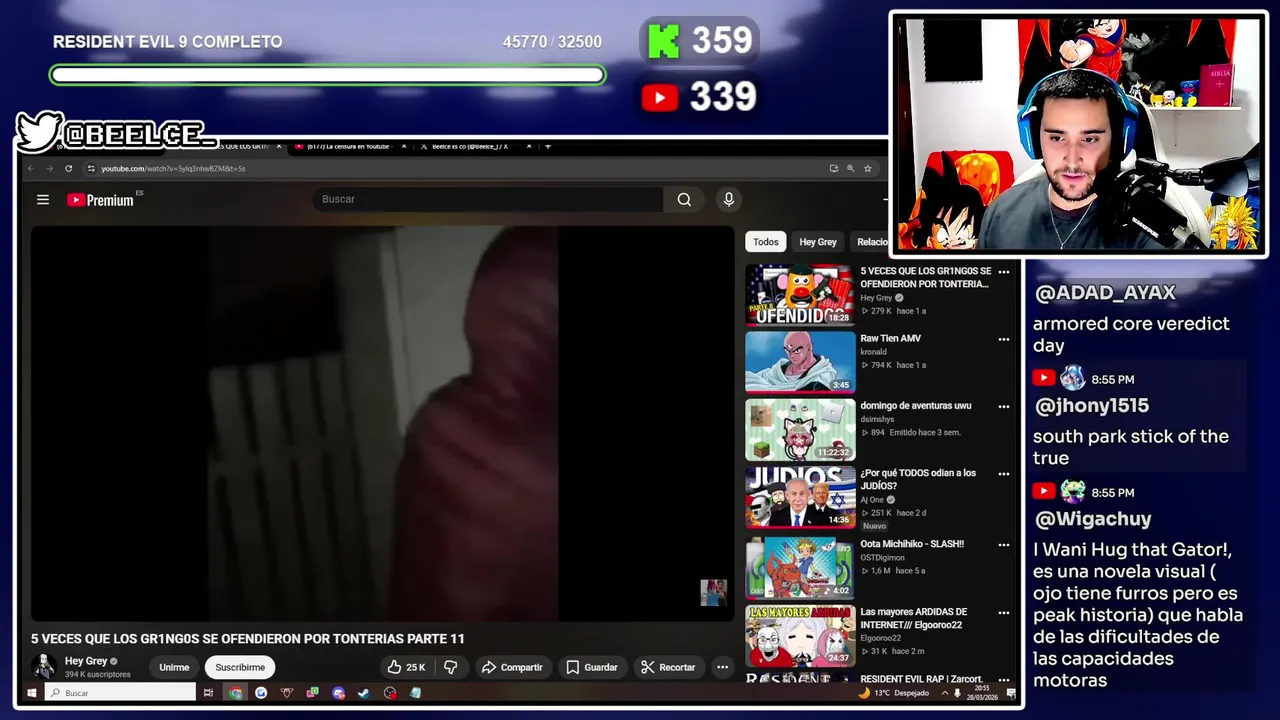Open the taskbar clock showing 20:55
1280x720 pixels.
click(982, 693)
